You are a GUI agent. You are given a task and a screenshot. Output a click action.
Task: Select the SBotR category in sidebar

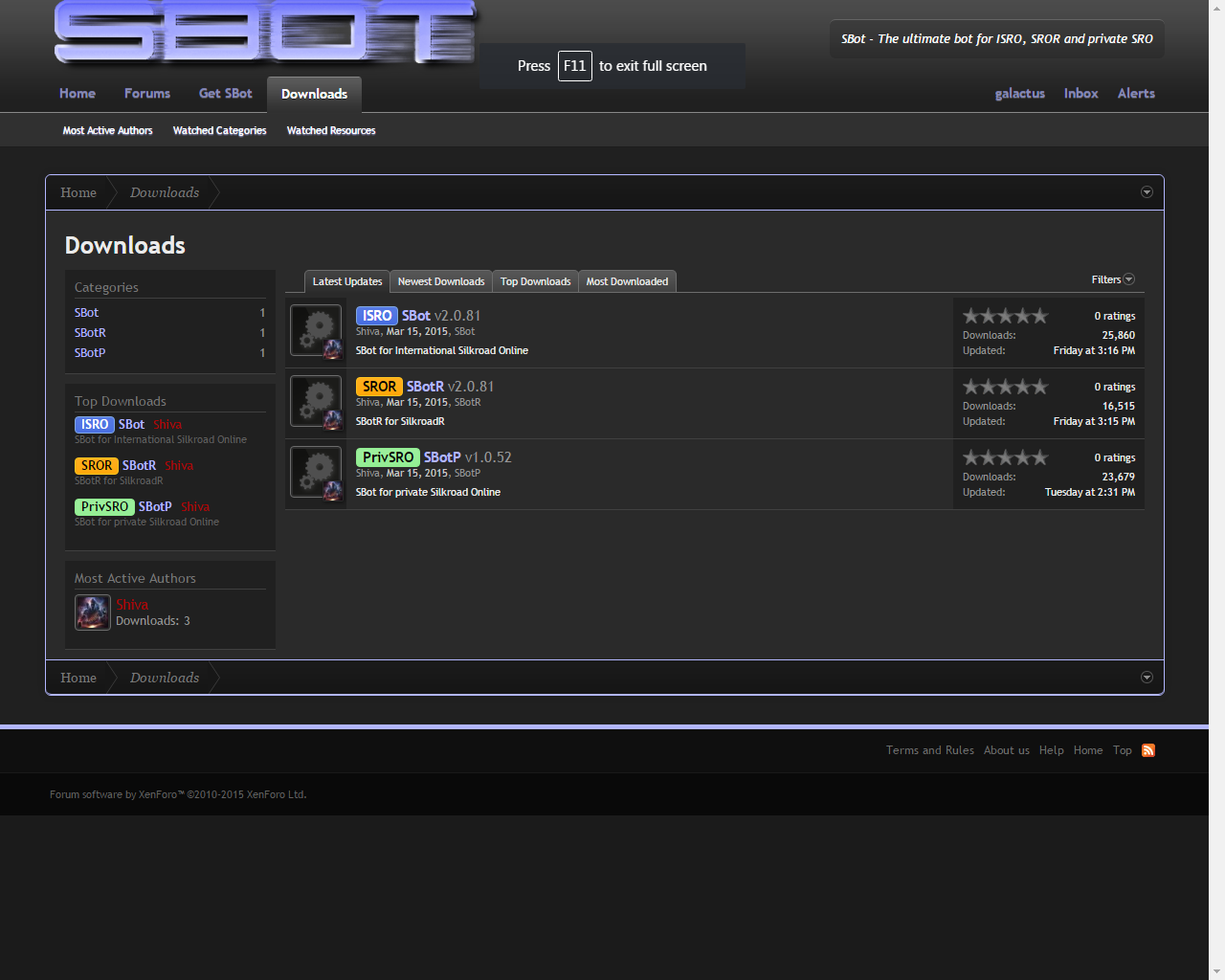click(90, 333)
